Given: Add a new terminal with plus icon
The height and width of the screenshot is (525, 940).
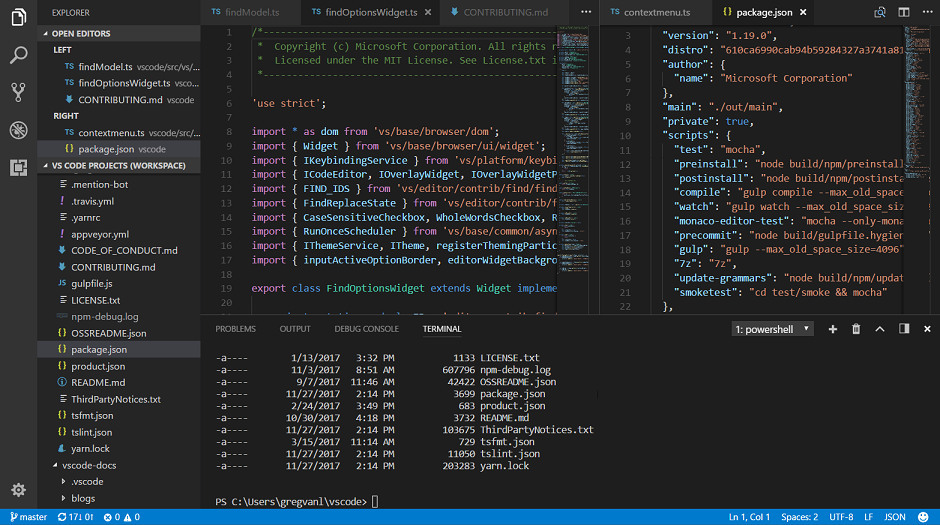Looking at the screenshot, I should 833,329.
